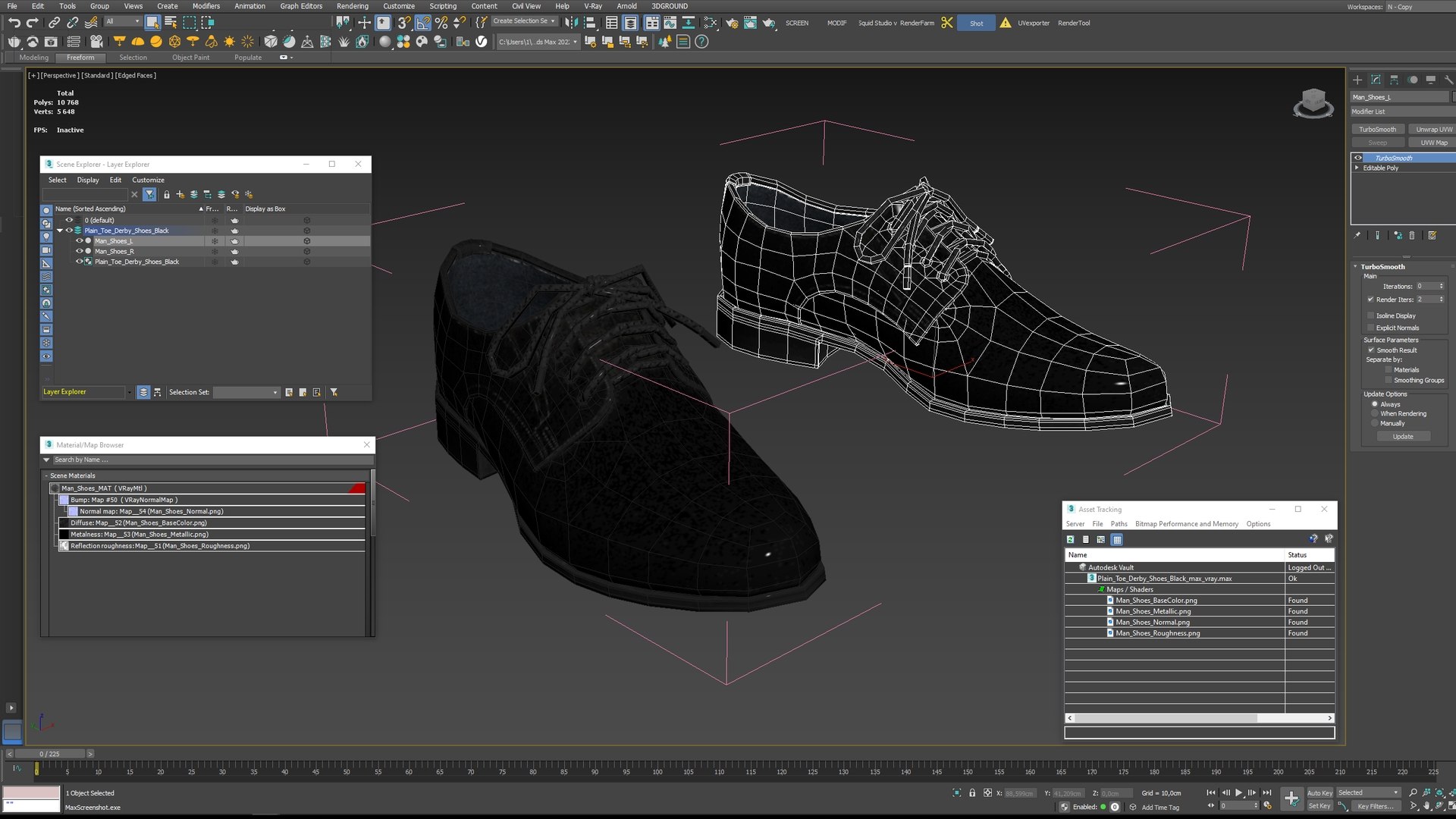Toggle Smooth Result checkbox
This screenshot has height=819, width=1456.
[x=1370, y=350]
